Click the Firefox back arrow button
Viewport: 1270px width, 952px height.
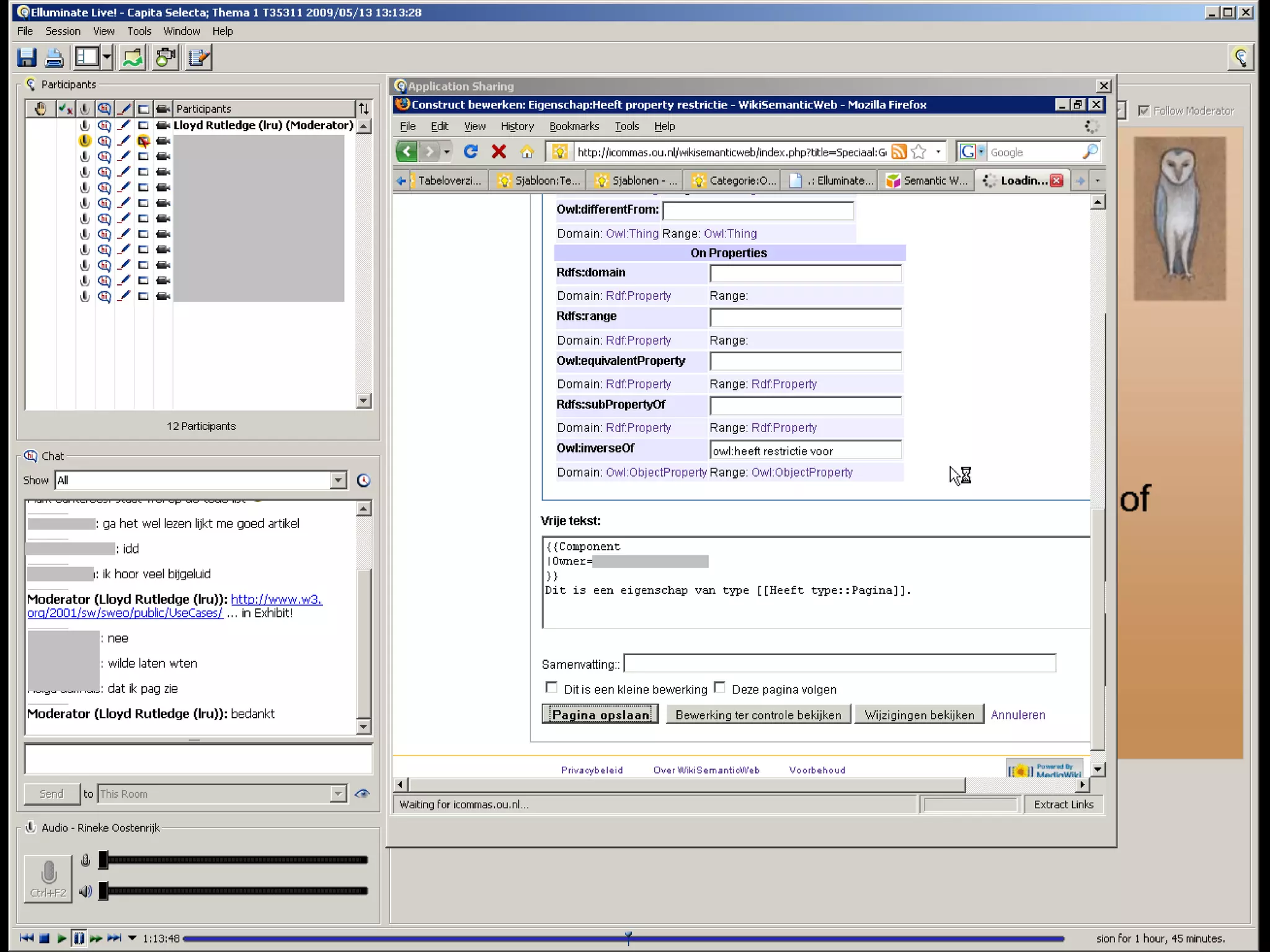point(407,152)
